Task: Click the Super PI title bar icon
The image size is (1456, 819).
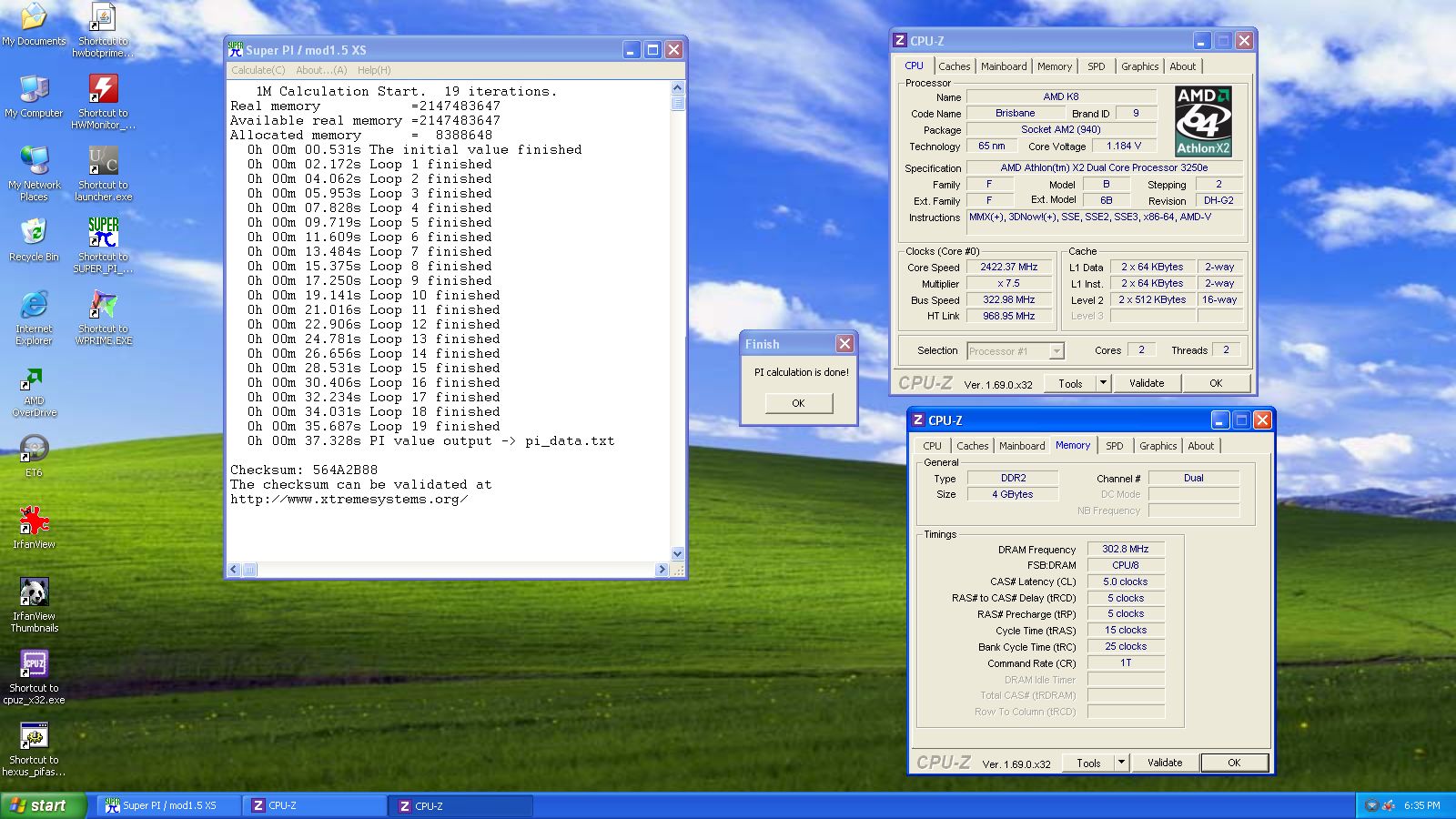Action: [x=236, y=49]
